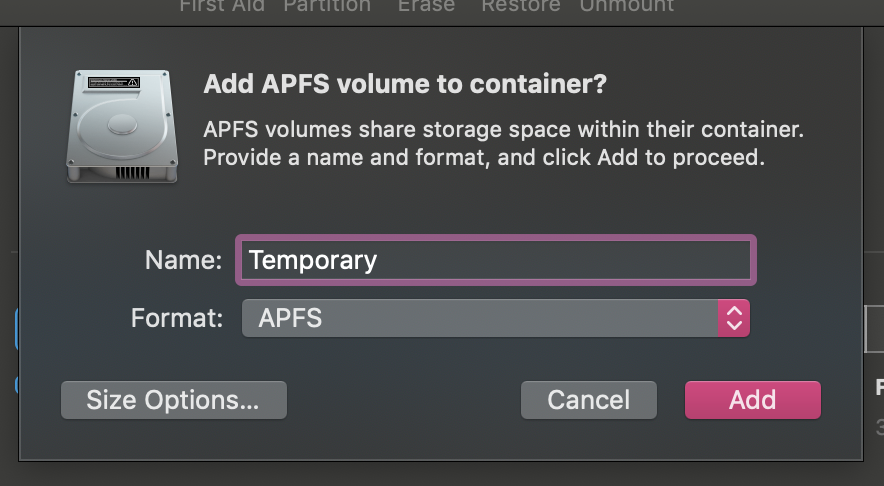Click into the Name text field
Screen dimensions: 884x486
tap(496, 260)
